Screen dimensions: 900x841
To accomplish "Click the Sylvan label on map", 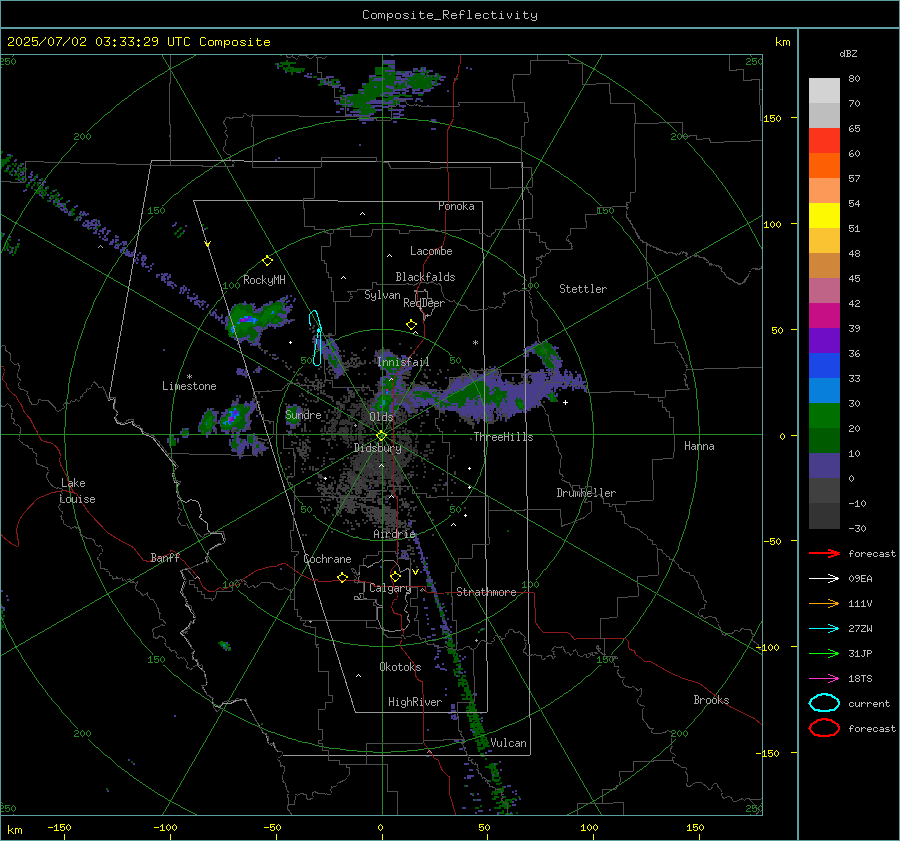I will point(382,295).
